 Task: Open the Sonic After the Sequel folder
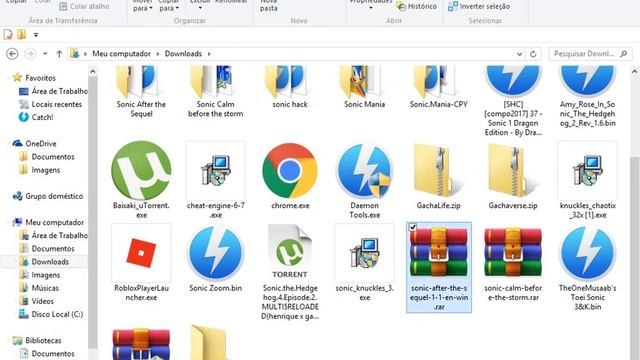pos(141,82)
